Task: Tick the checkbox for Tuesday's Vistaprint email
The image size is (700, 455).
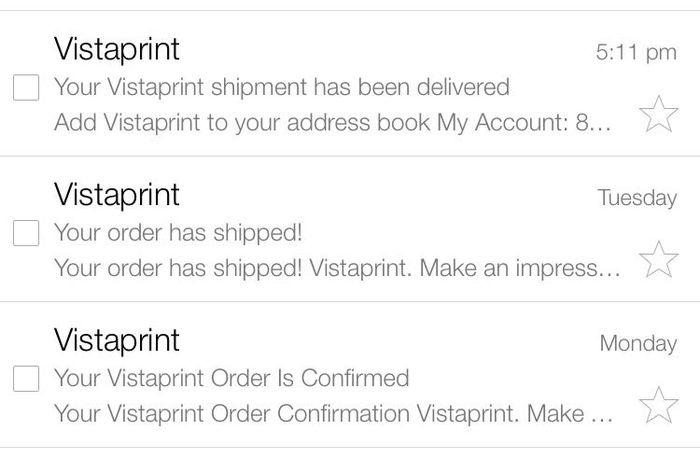Action: (x=26, y=234)
